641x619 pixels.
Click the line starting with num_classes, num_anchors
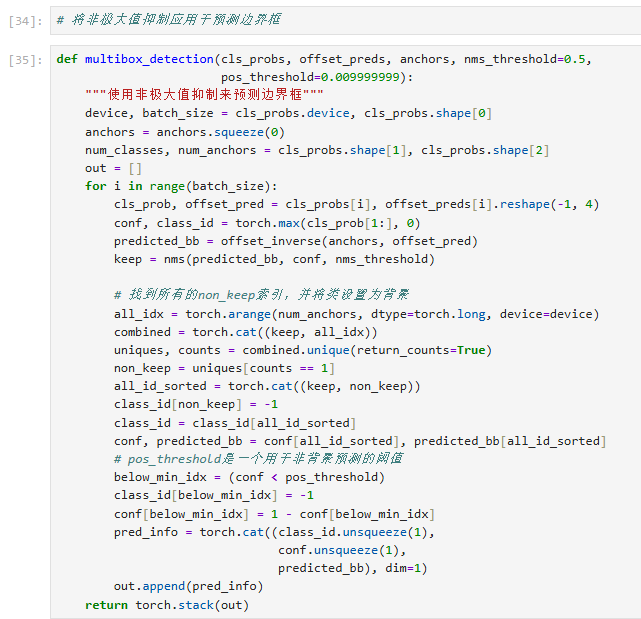[317, 150]
